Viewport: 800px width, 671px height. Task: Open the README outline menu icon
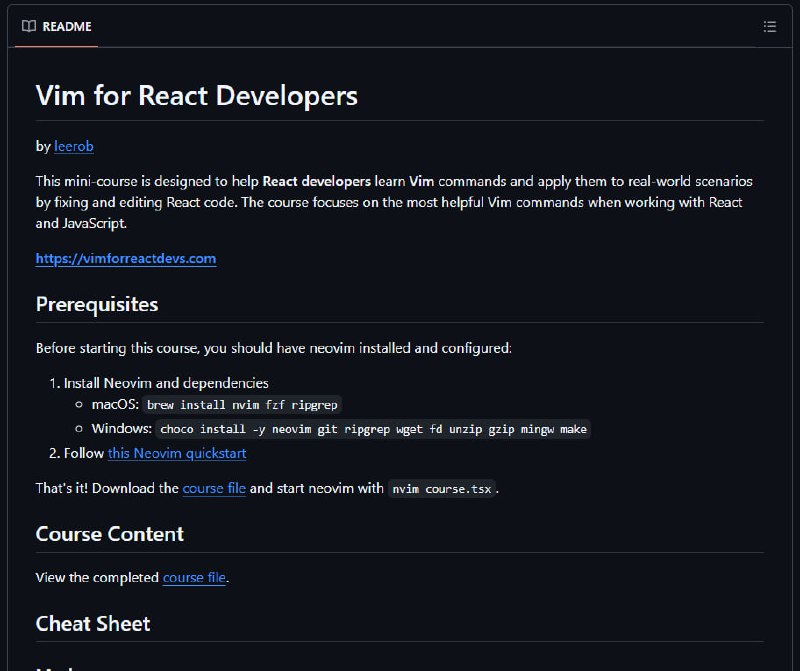(x=769, y=27)
